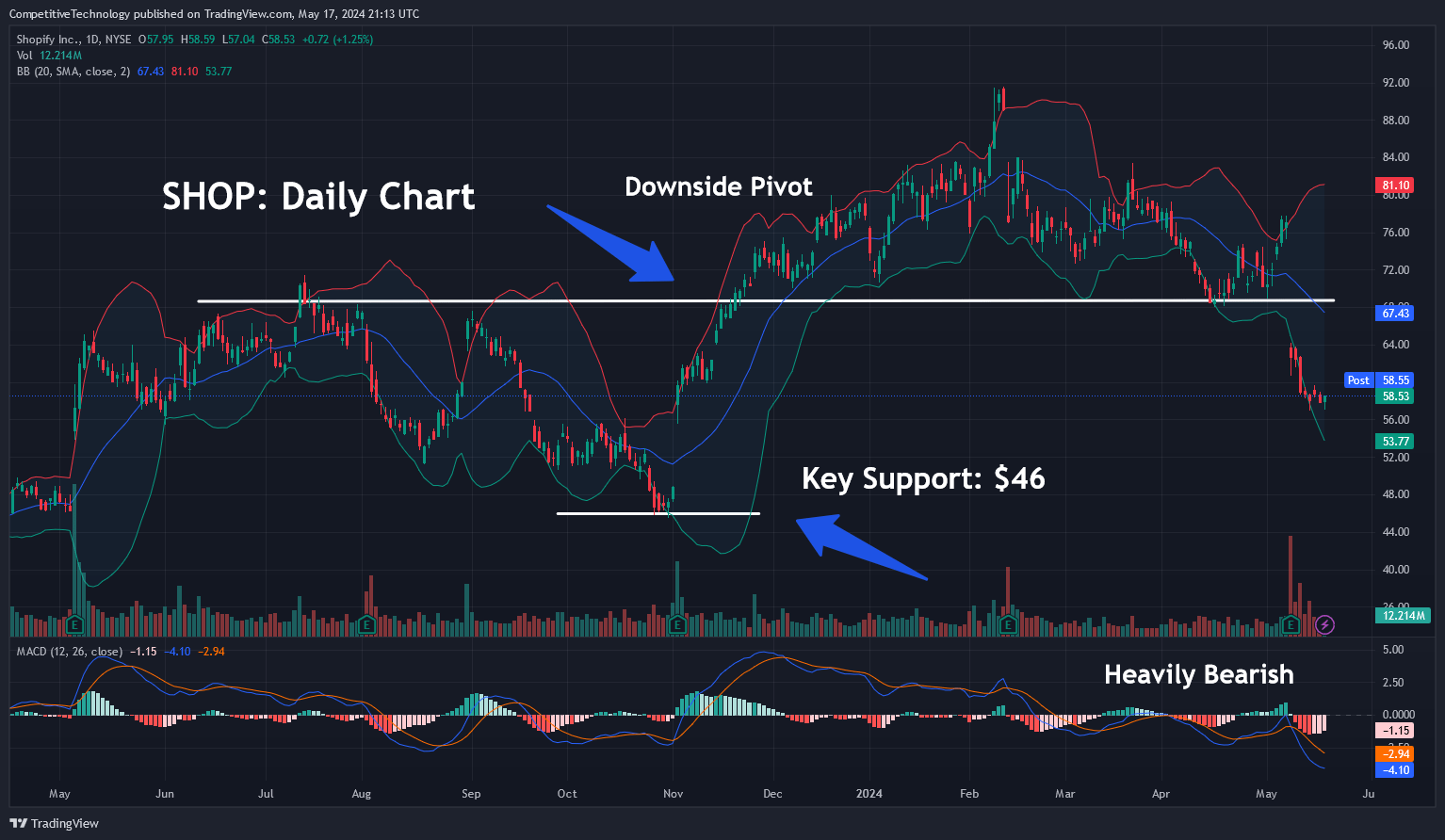This screenshot has width=1445, height=840.
Task: Select the Post session price label
Action: [x=1358, y=380]
